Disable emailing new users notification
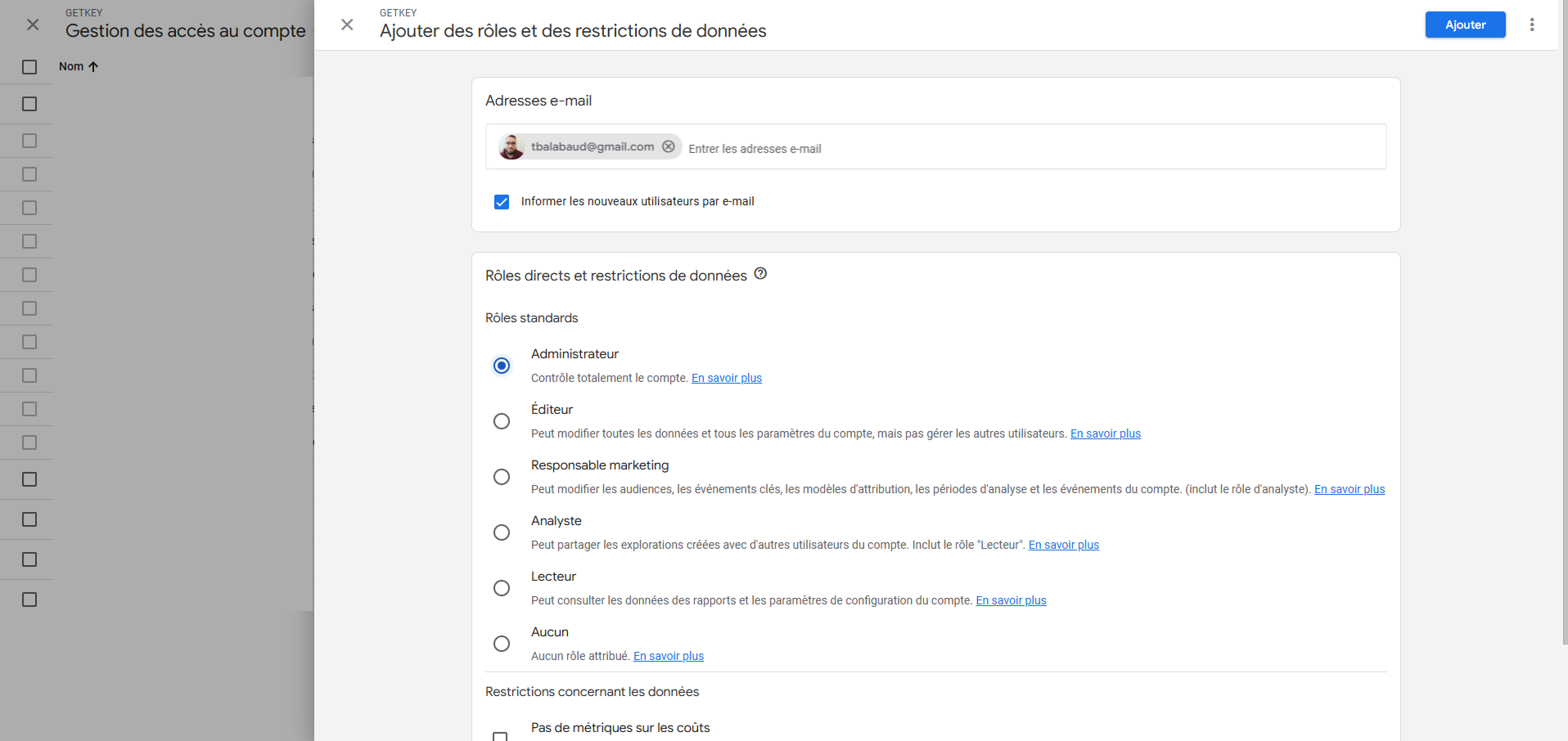Screen dimensions: 1568x741 [x=501, y=201]
